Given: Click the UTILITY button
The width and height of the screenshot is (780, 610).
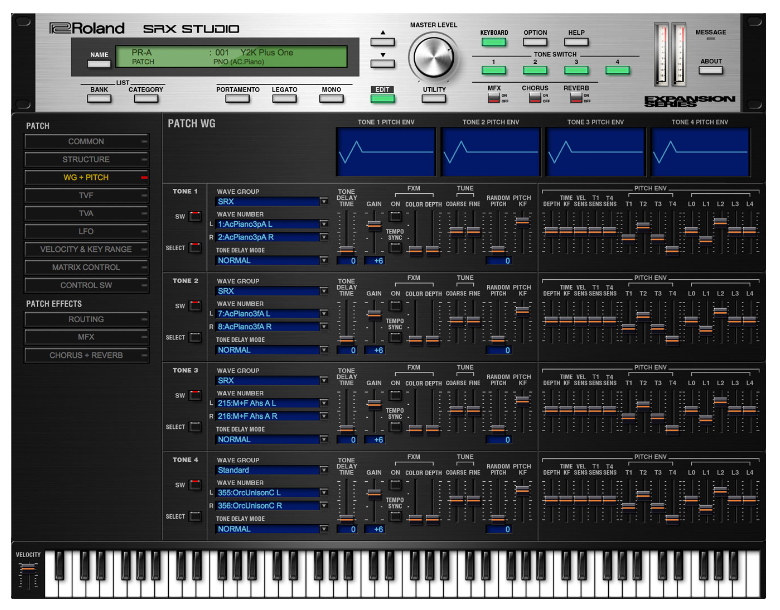Looking at the screenshot, I should tap(434, 99).
